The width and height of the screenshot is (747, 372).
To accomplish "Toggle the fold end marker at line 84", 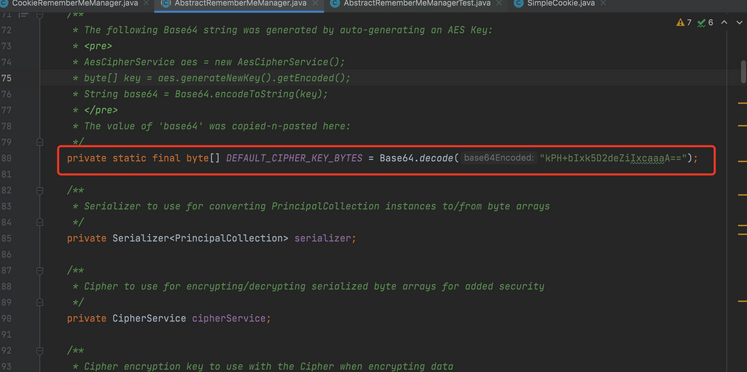I will [40, 222].
